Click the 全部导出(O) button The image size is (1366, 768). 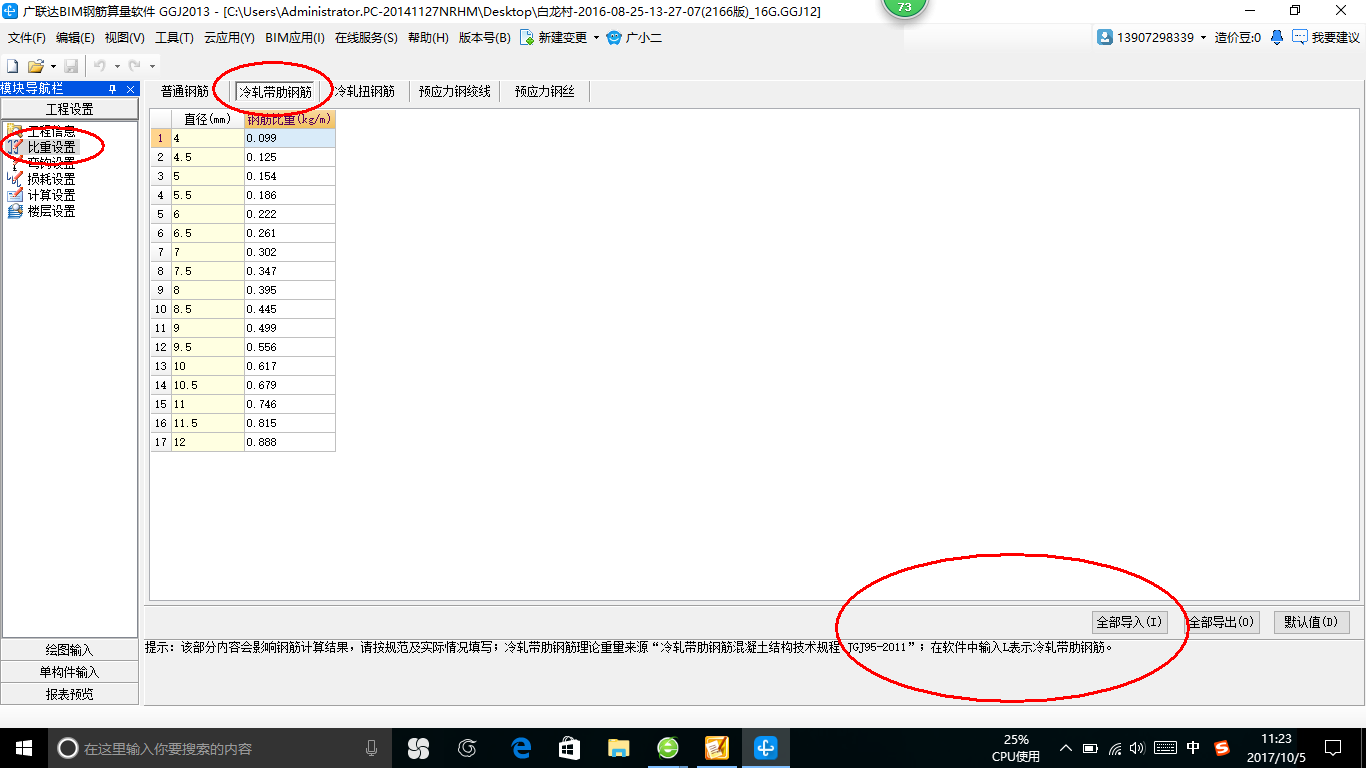[1221, 622]
